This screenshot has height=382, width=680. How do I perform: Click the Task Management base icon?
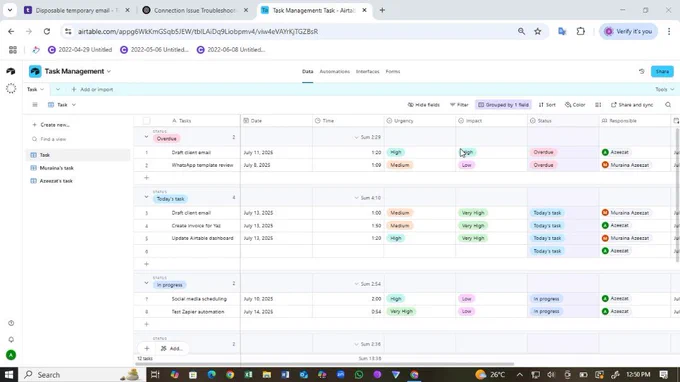tap(35, 71)
